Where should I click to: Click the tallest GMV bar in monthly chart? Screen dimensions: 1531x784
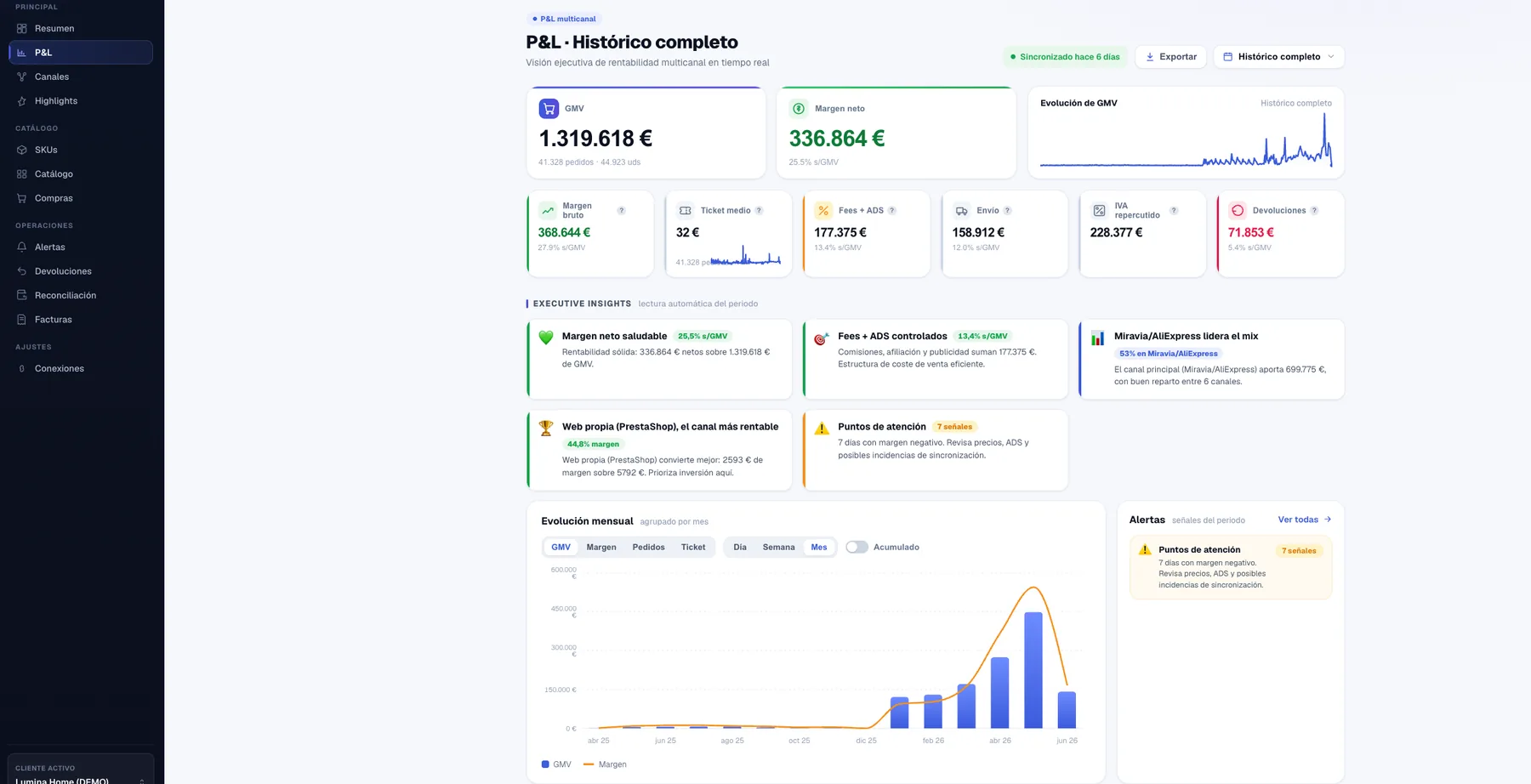[x=1033, y=670]
